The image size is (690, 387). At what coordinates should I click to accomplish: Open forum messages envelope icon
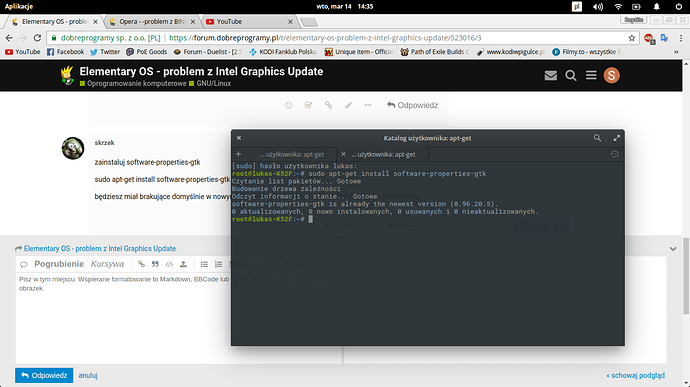click(551, 76)
